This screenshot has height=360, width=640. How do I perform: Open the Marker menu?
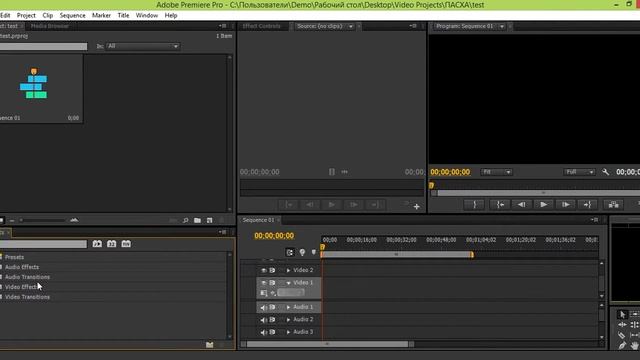pos(101,16)
